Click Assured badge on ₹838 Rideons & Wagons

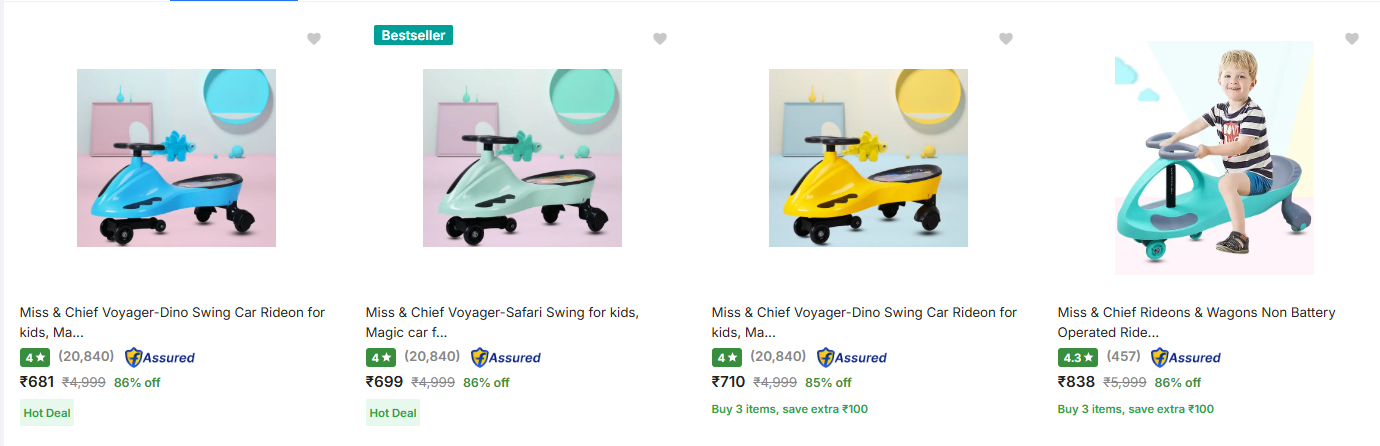coord(1186,357)
